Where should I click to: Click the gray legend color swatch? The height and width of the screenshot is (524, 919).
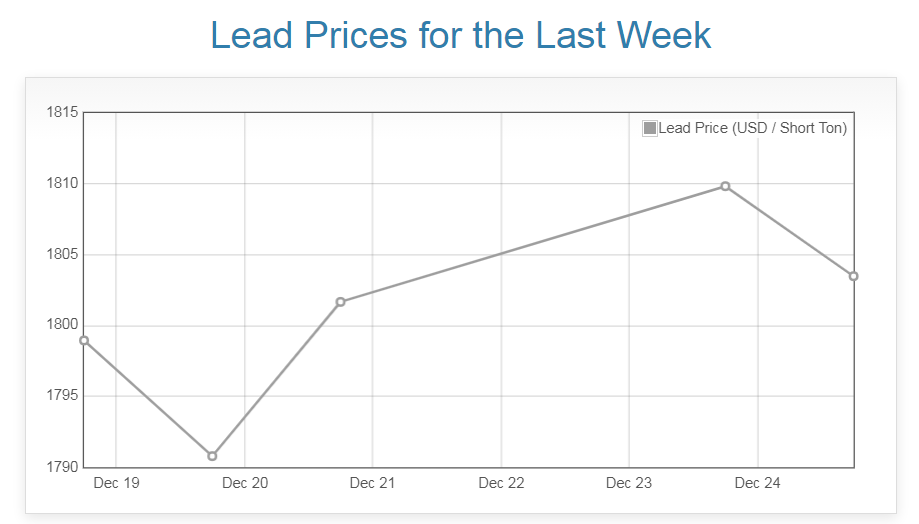650,128
